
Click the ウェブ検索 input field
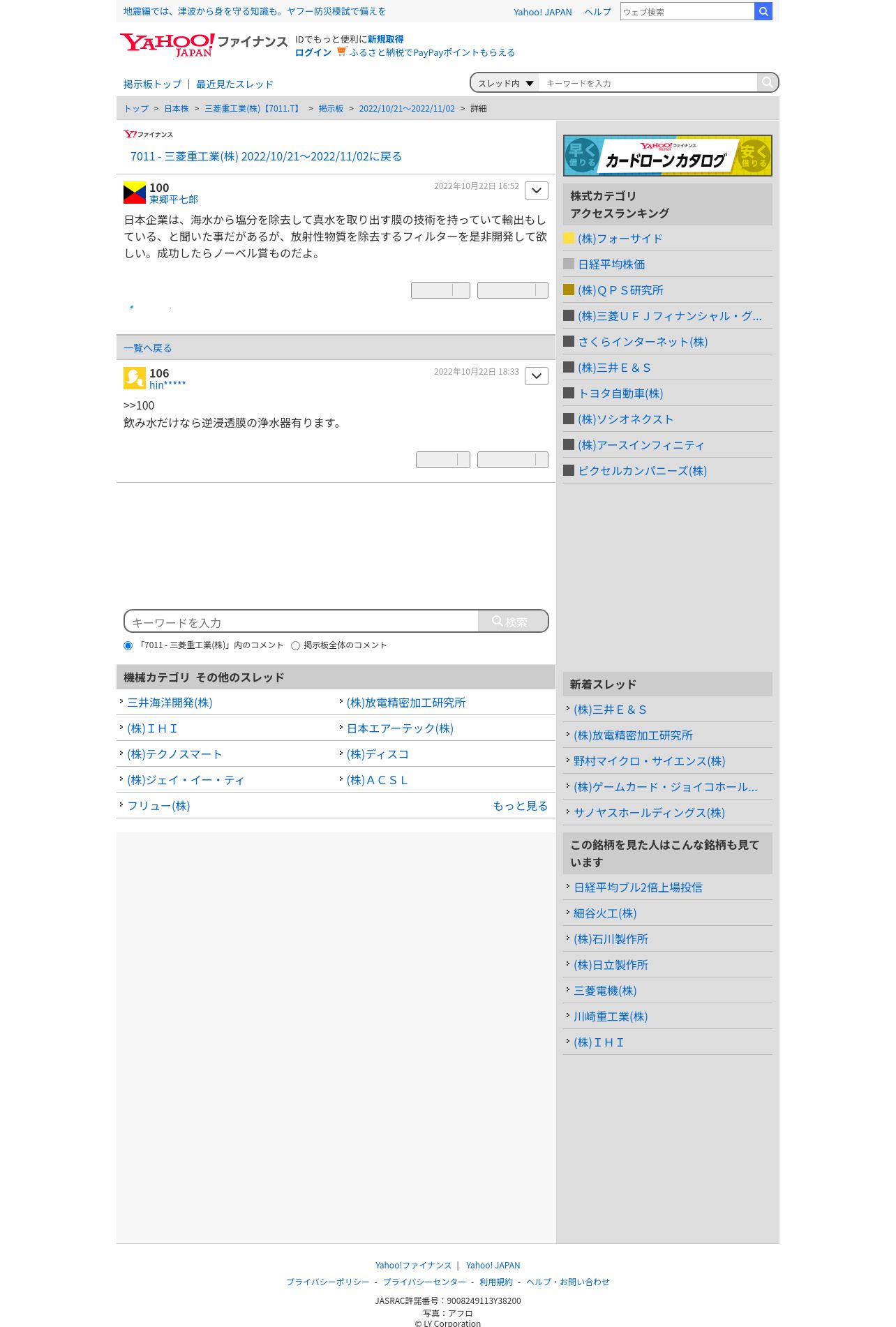[x=687, y=11]
